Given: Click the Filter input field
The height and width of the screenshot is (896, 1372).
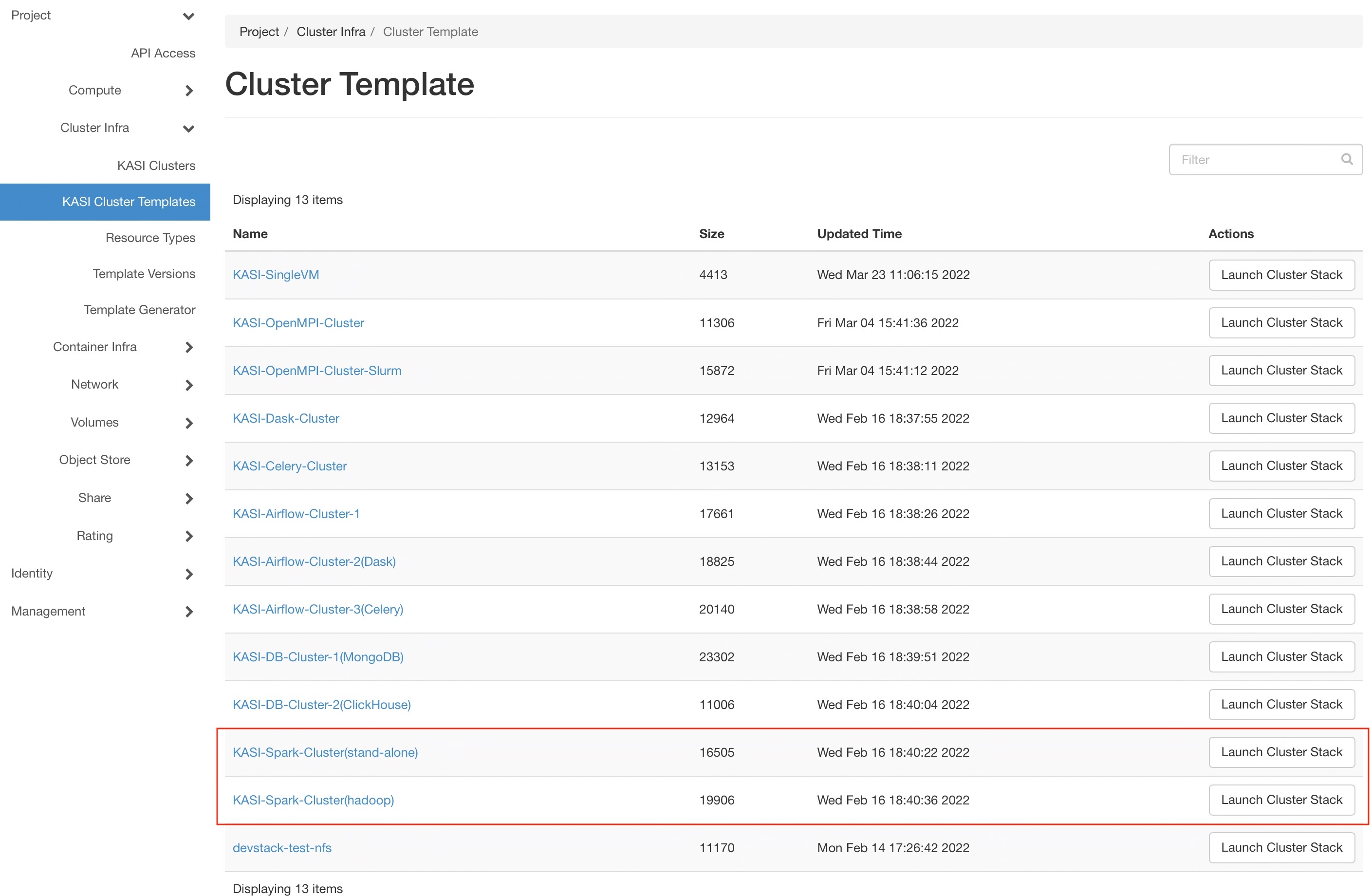Looking at the screenshot, I should tap(1265, 160).
